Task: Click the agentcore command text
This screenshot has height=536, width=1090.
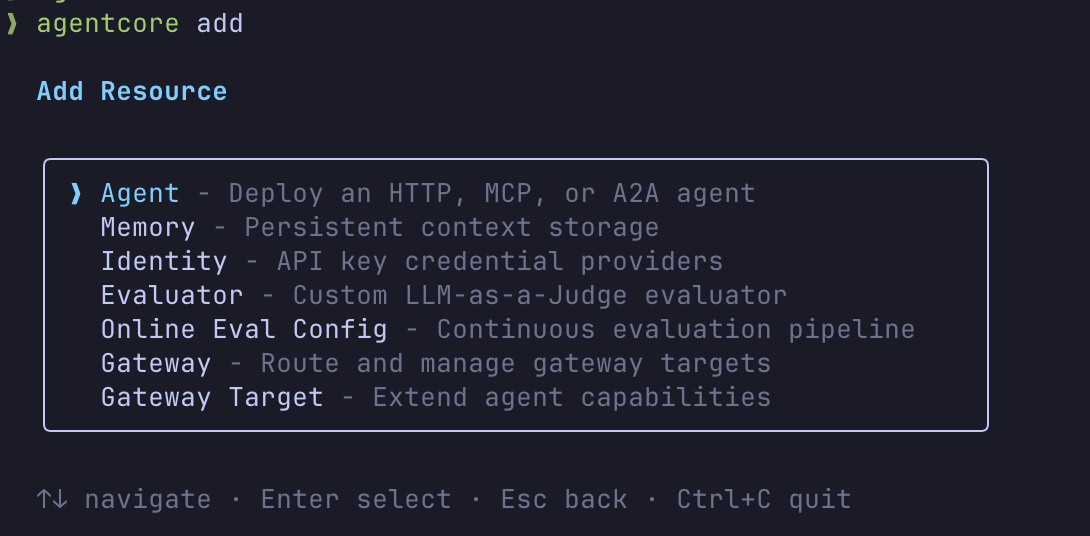Action: pos(108,23)
